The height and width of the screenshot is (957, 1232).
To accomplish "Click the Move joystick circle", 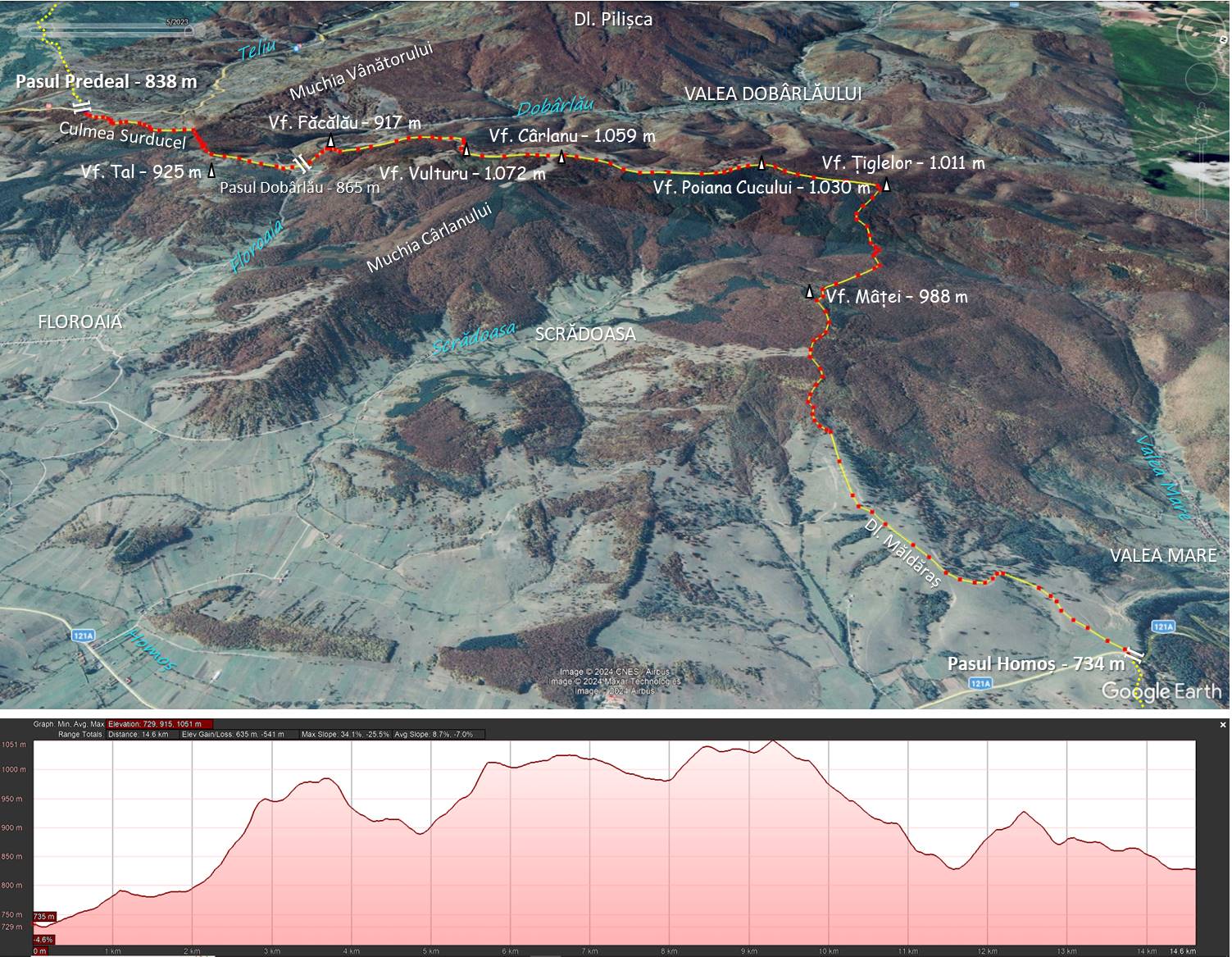I will pos(1202,80).
